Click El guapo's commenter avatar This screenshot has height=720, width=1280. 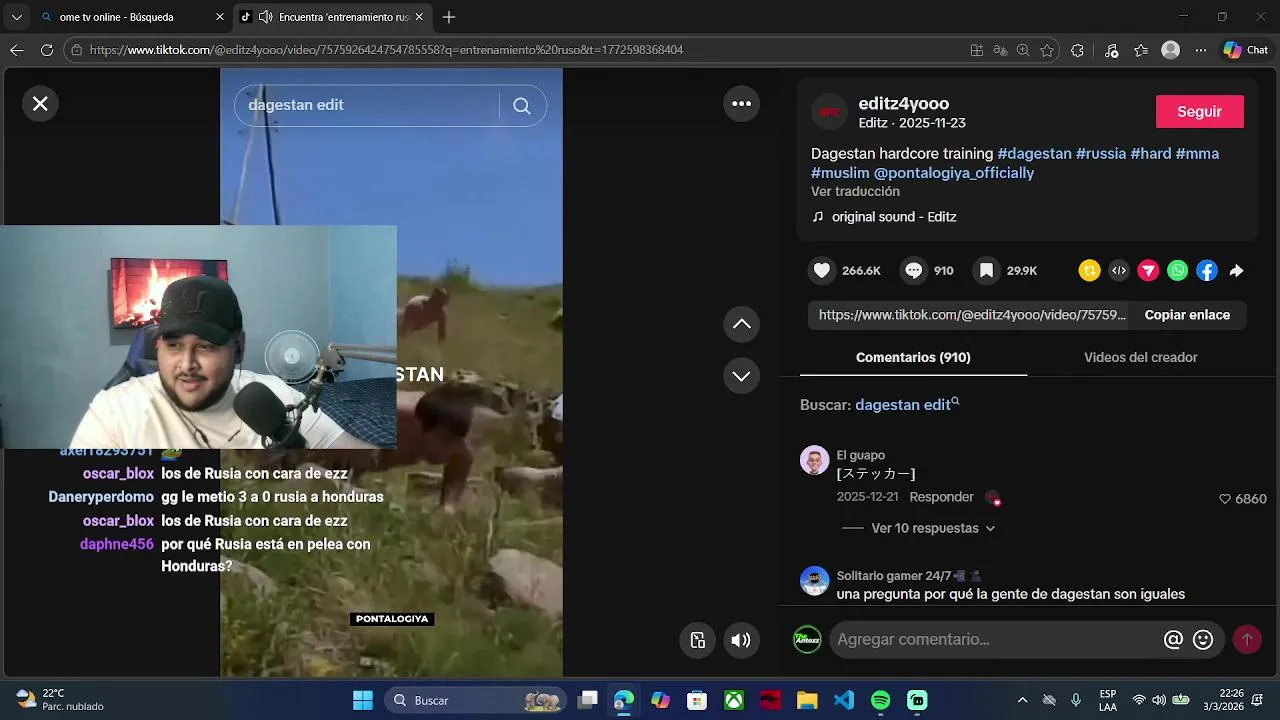point(814,460)
